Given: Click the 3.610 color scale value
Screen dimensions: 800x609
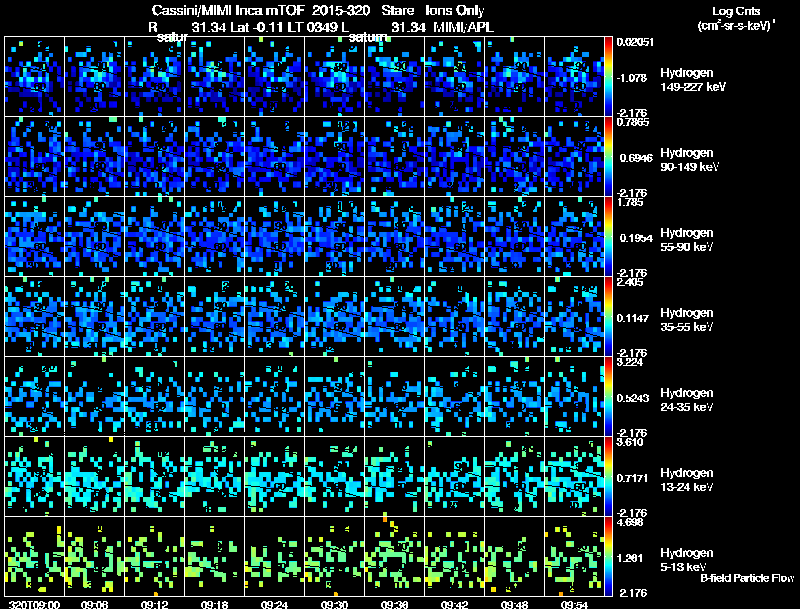Looking at the screenshot, I should pyautogui.click(x=630, y=442).
